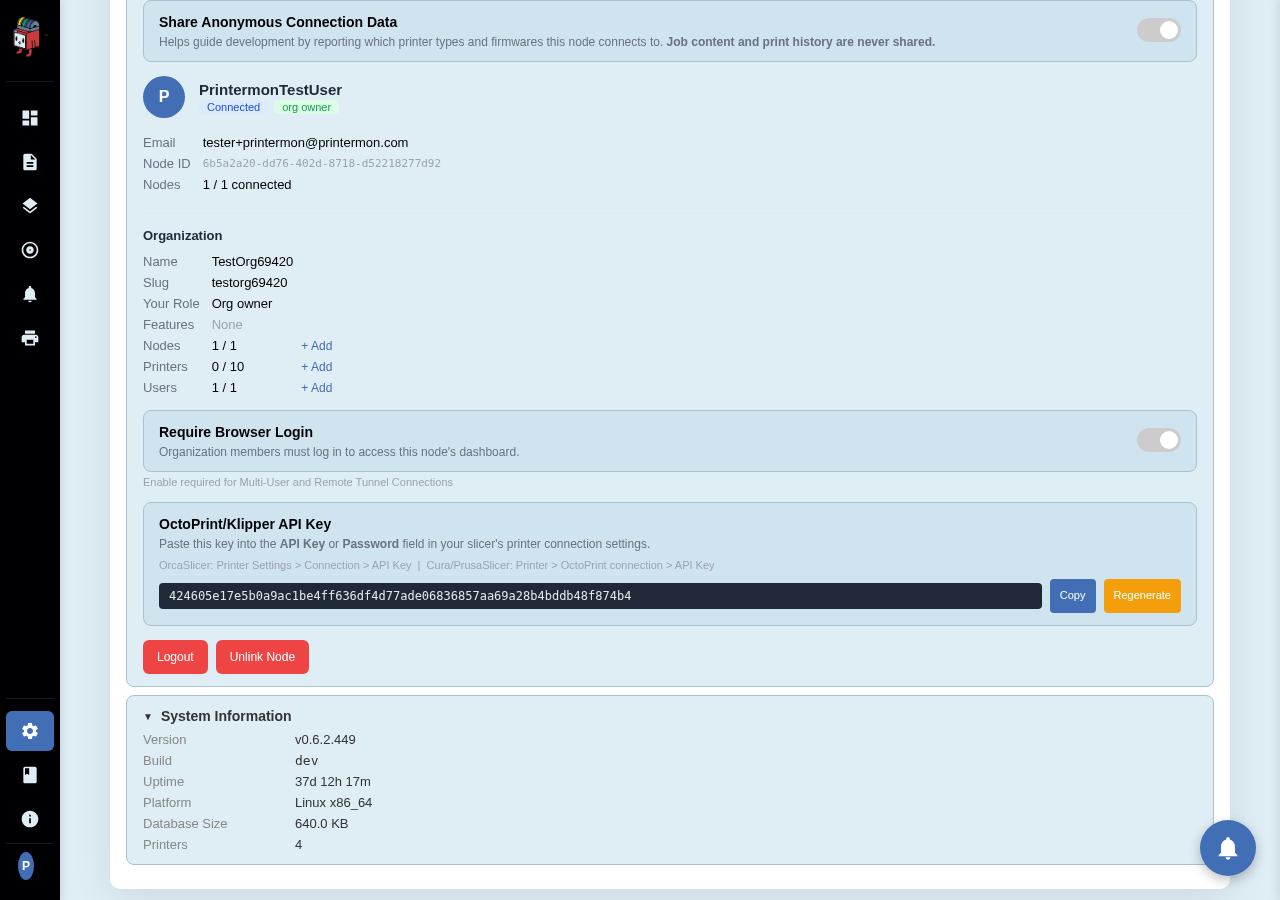Viewport: 1280px width, 900px height.
Task: Select the API key text field
Action: pyautogui.click(x=600, y=596)
